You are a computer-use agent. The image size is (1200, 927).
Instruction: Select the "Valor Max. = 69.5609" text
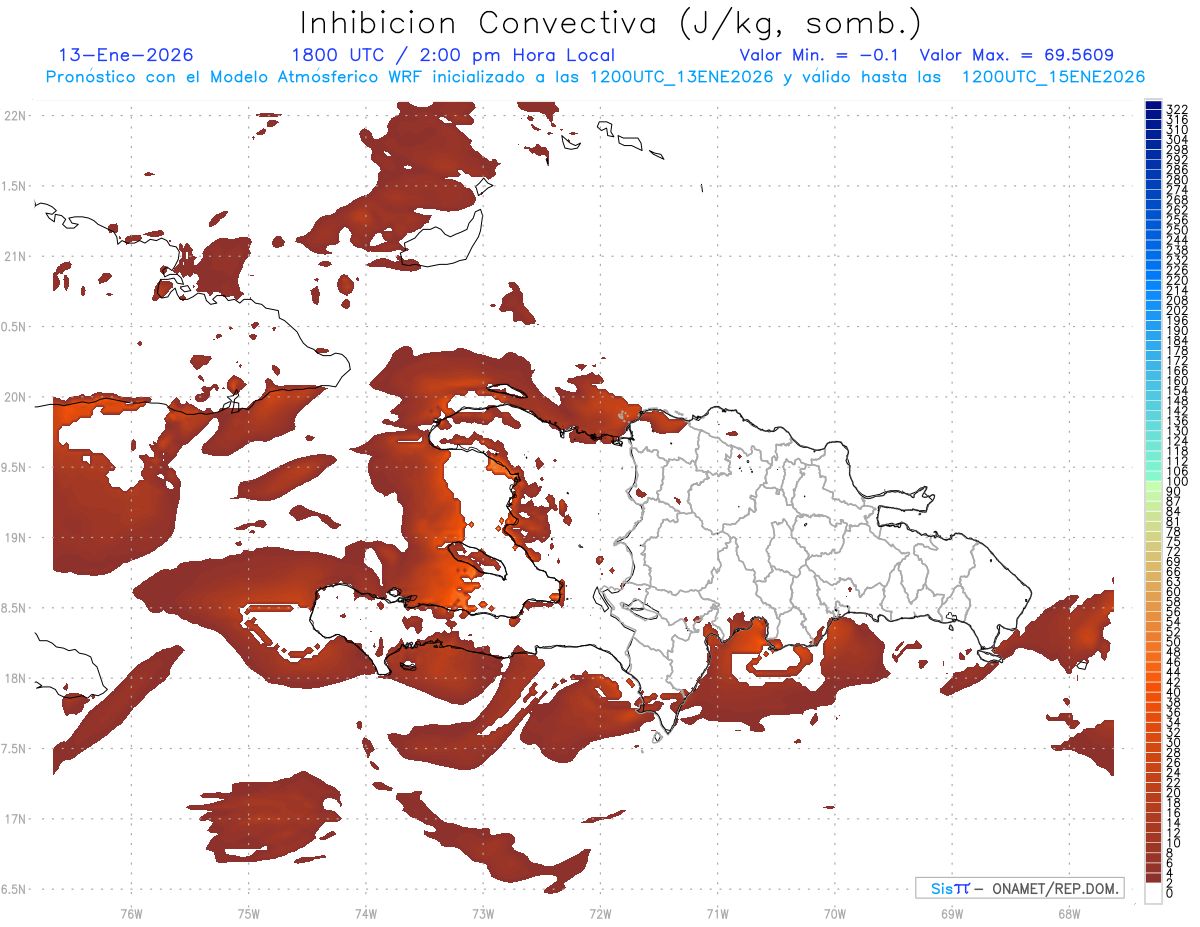pos(1017,55)
